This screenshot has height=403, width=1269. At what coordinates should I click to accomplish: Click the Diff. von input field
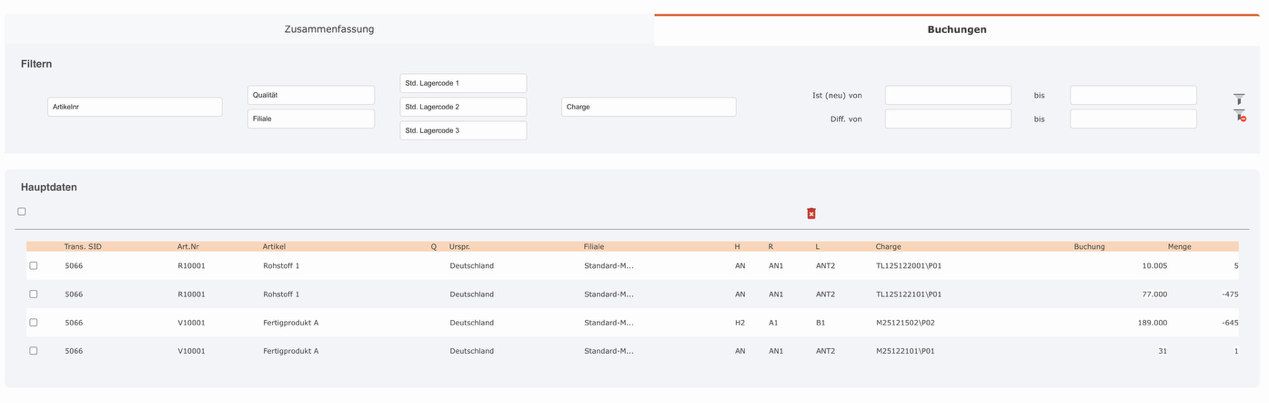coord(947,119)
